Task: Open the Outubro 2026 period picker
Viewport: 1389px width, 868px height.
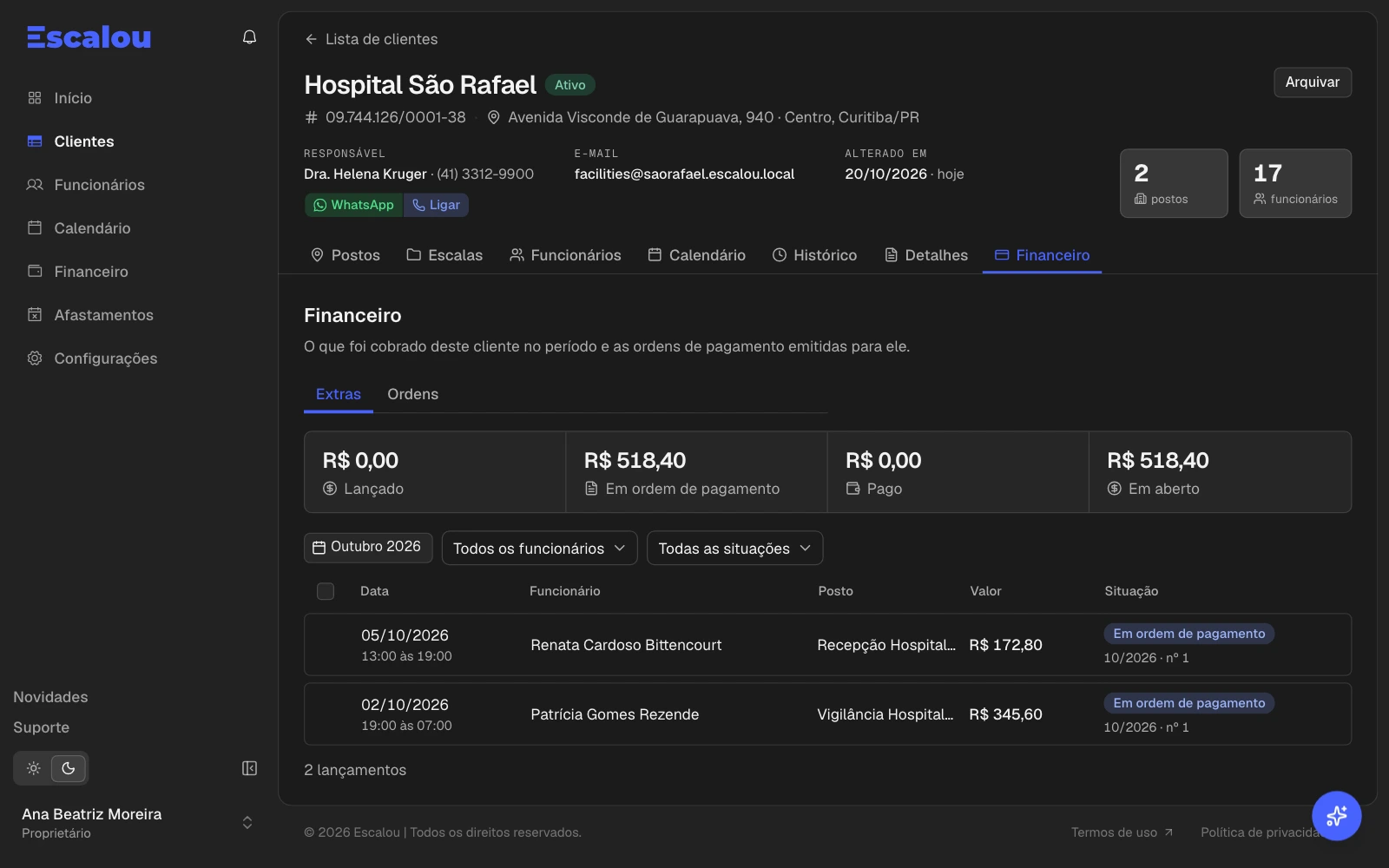Action: coord(368,547)
